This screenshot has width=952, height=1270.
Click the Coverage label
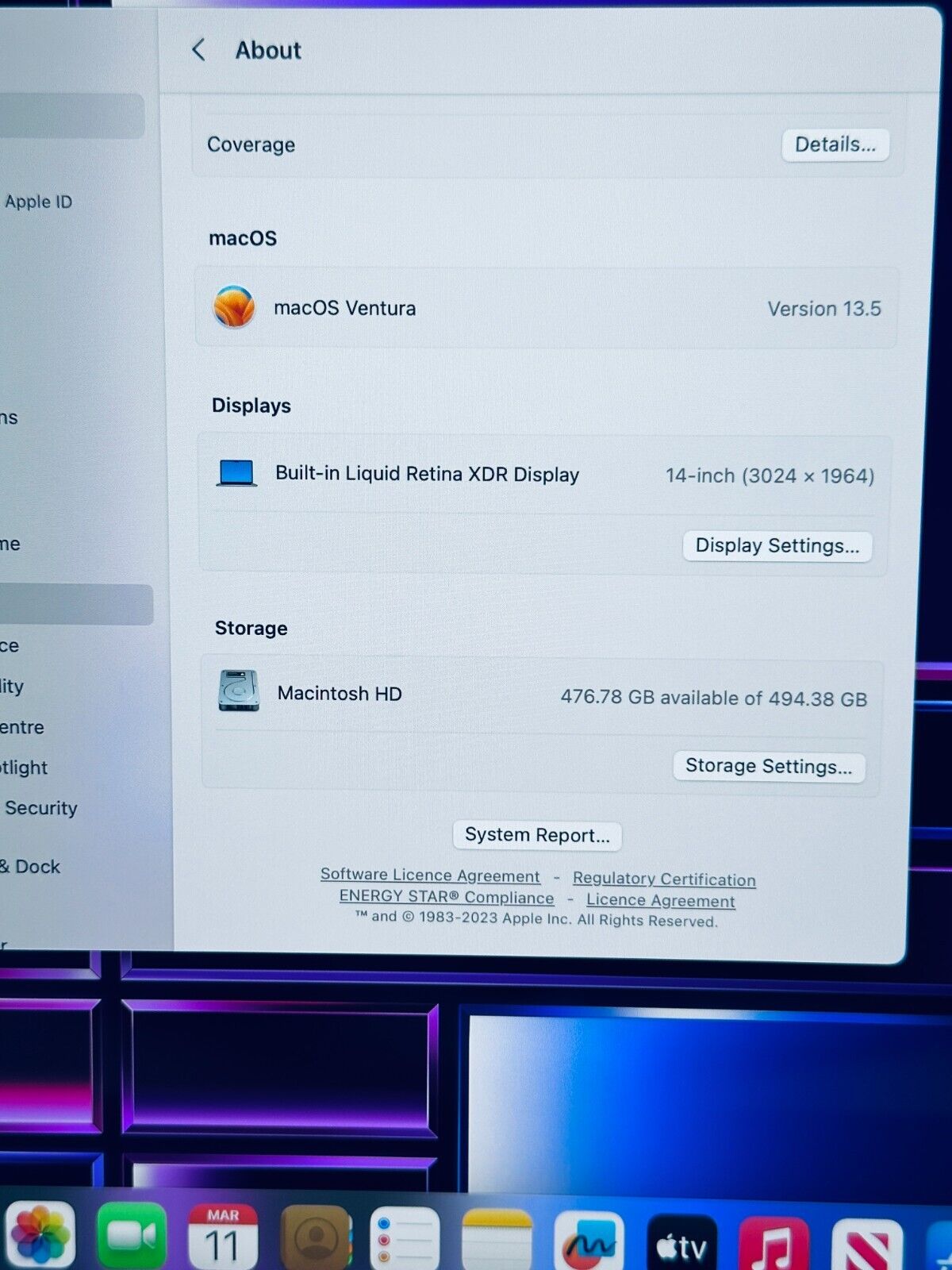pos(251,144)
